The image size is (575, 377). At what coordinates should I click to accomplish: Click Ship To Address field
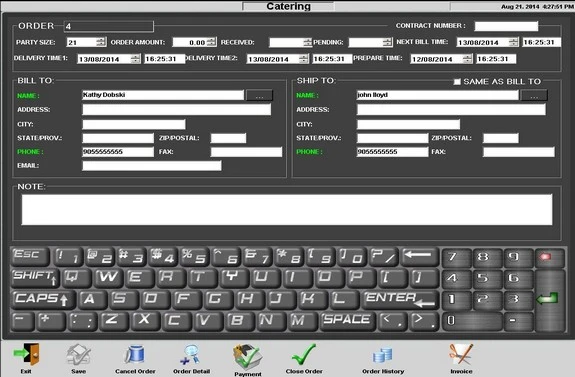[x=451, y=109]
